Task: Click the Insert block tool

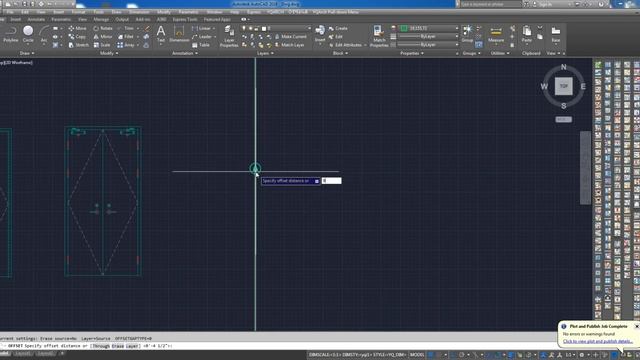Action: point(320,34)
